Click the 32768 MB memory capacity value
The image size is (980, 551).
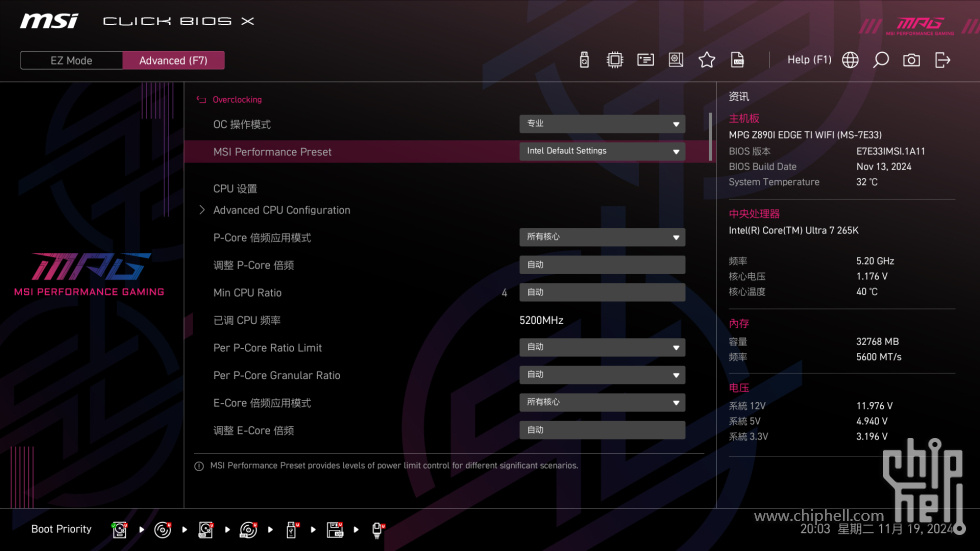click(877, 342)
